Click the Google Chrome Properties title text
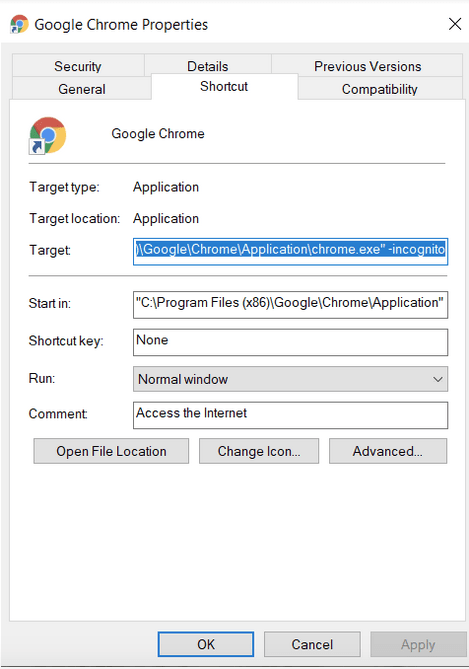469x669 pixels. tap(121, 24)
